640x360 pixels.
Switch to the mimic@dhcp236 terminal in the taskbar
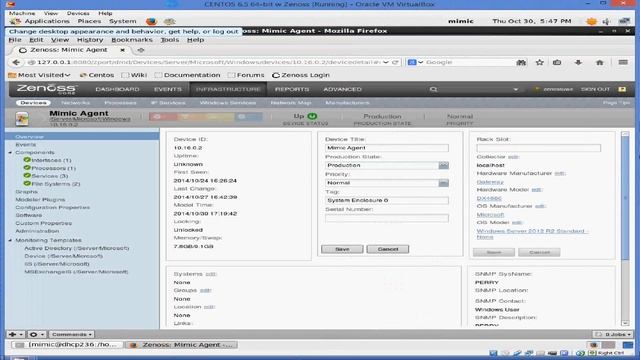67,345
